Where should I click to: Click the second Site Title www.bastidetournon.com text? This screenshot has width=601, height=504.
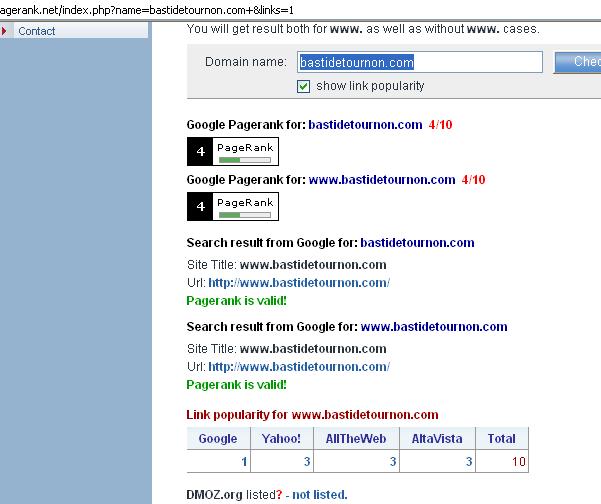pos(313,349)
